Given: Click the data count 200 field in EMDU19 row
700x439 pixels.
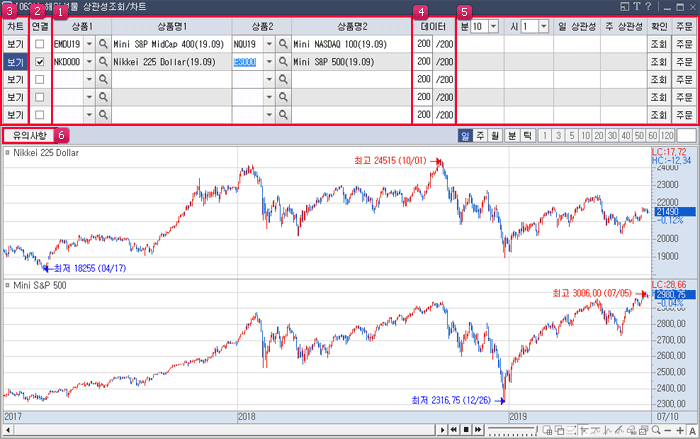Looking at the screenshot, I should [x=423, y=44].
